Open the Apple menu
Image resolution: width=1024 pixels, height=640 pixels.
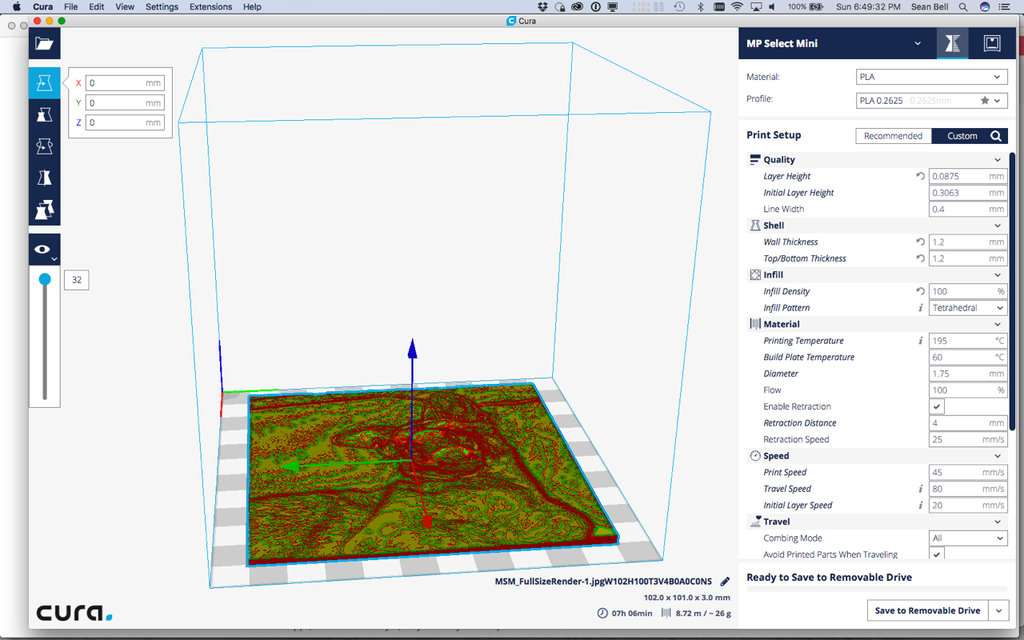click(x=16, y=7)
